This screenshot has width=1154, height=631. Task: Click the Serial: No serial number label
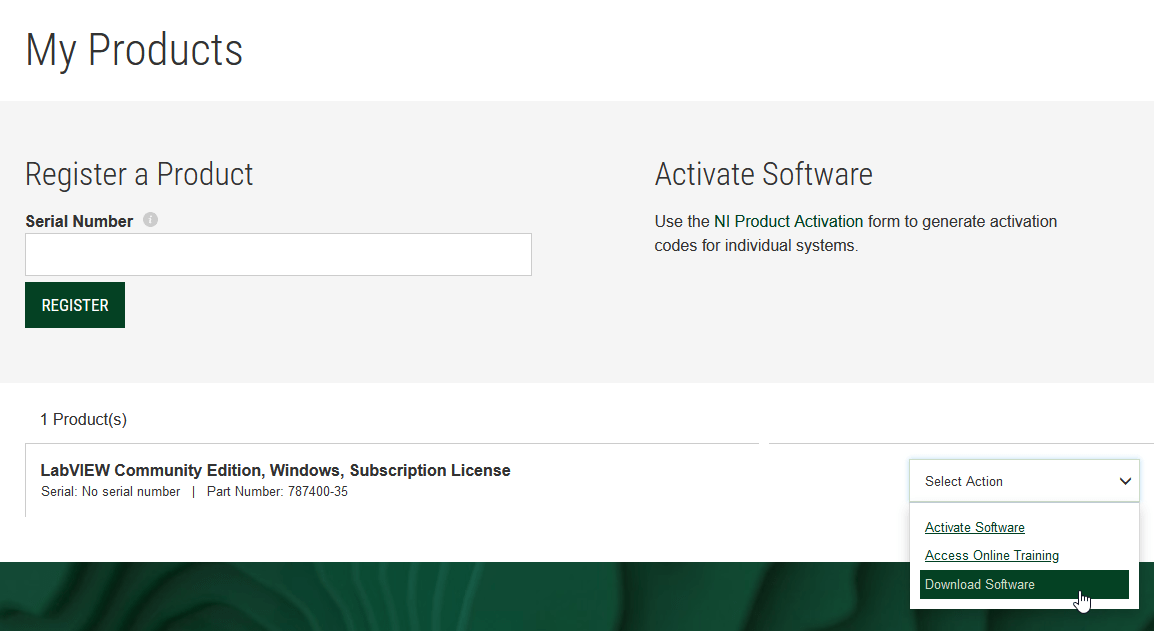110,491
